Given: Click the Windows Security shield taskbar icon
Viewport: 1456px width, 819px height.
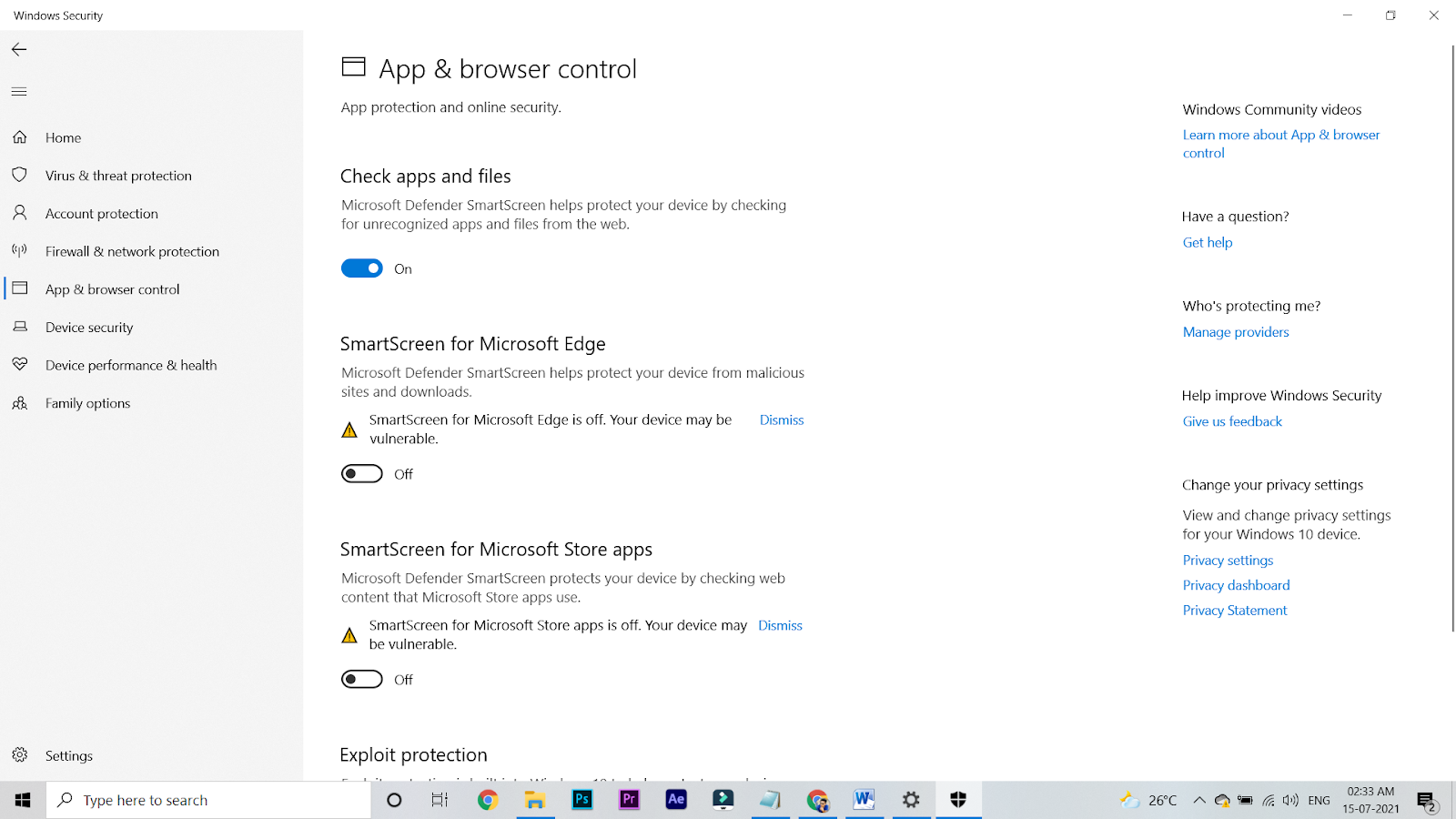Looking at the screenshot, I should (x=958, y=800).
